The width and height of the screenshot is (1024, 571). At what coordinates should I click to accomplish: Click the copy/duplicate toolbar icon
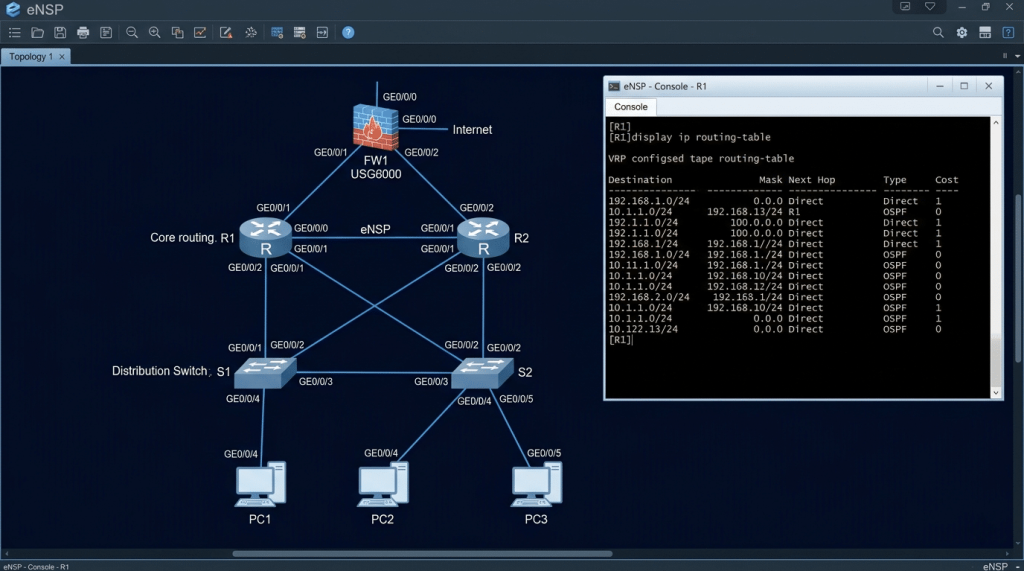(177, 32)
